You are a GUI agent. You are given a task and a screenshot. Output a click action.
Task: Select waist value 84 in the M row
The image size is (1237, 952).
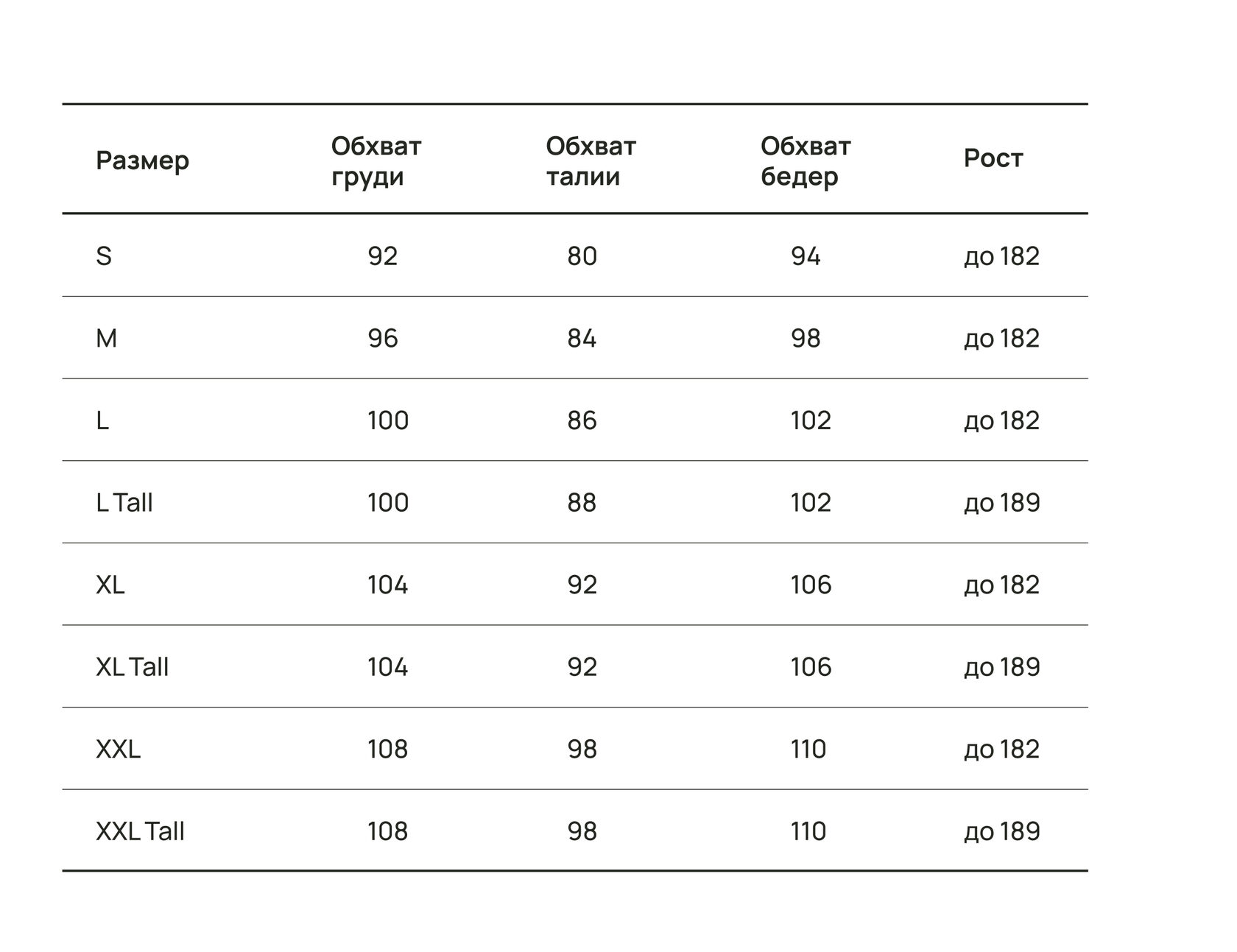[582, 339]
